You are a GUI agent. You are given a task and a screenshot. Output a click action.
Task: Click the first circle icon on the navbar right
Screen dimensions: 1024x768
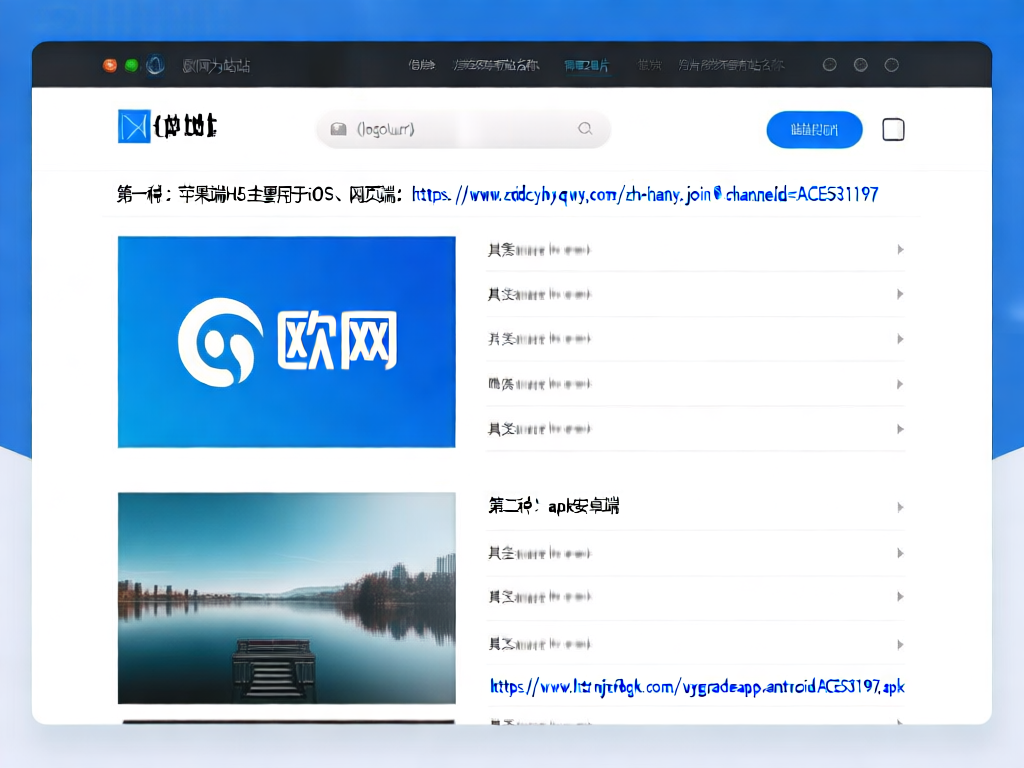coord(829,64)
